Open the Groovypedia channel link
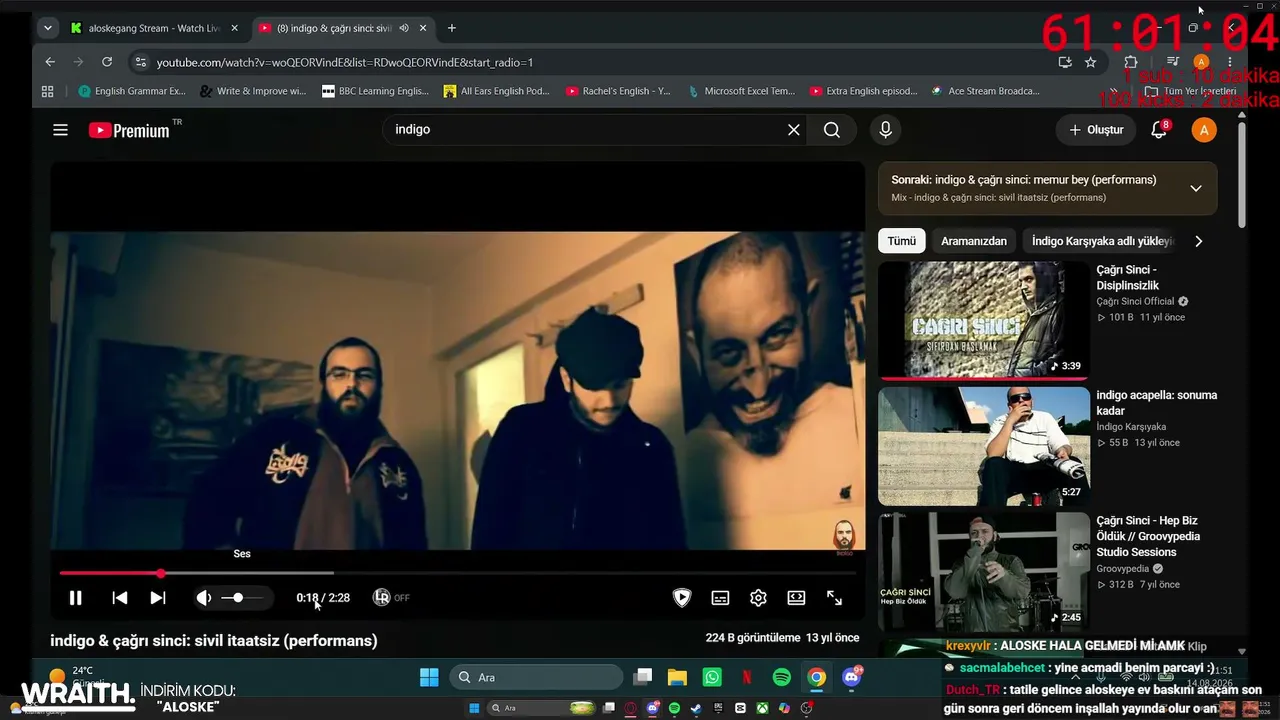This screenshot has width=1280, height=720. (x=1123, y=568)
